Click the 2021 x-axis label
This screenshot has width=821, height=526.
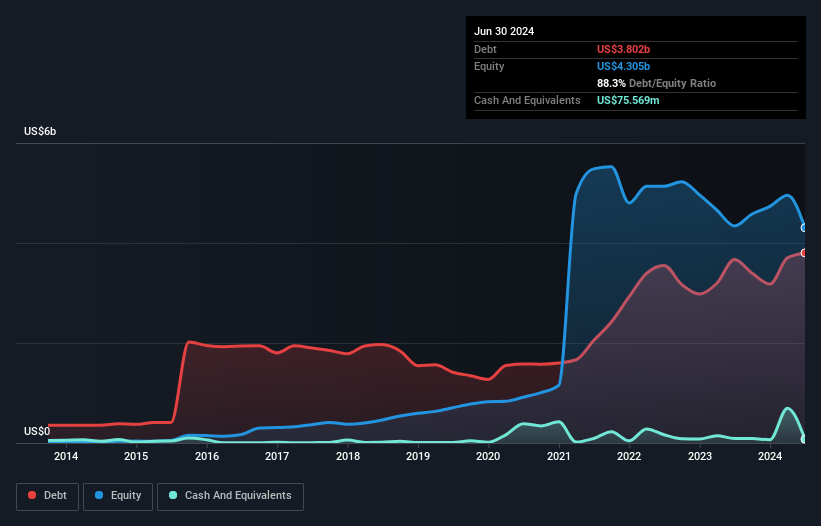[559, 456]
